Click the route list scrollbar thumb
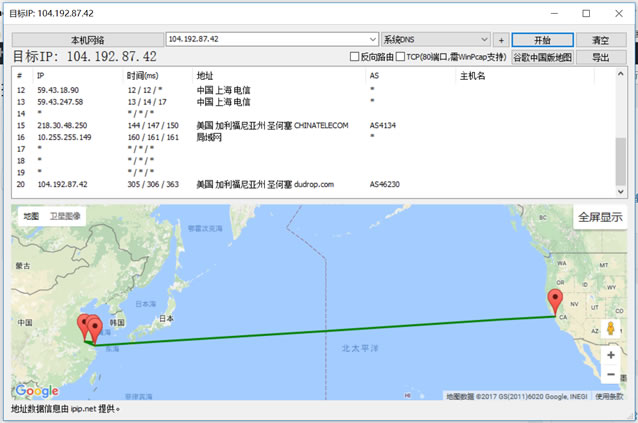 click(x=621, y=161)
